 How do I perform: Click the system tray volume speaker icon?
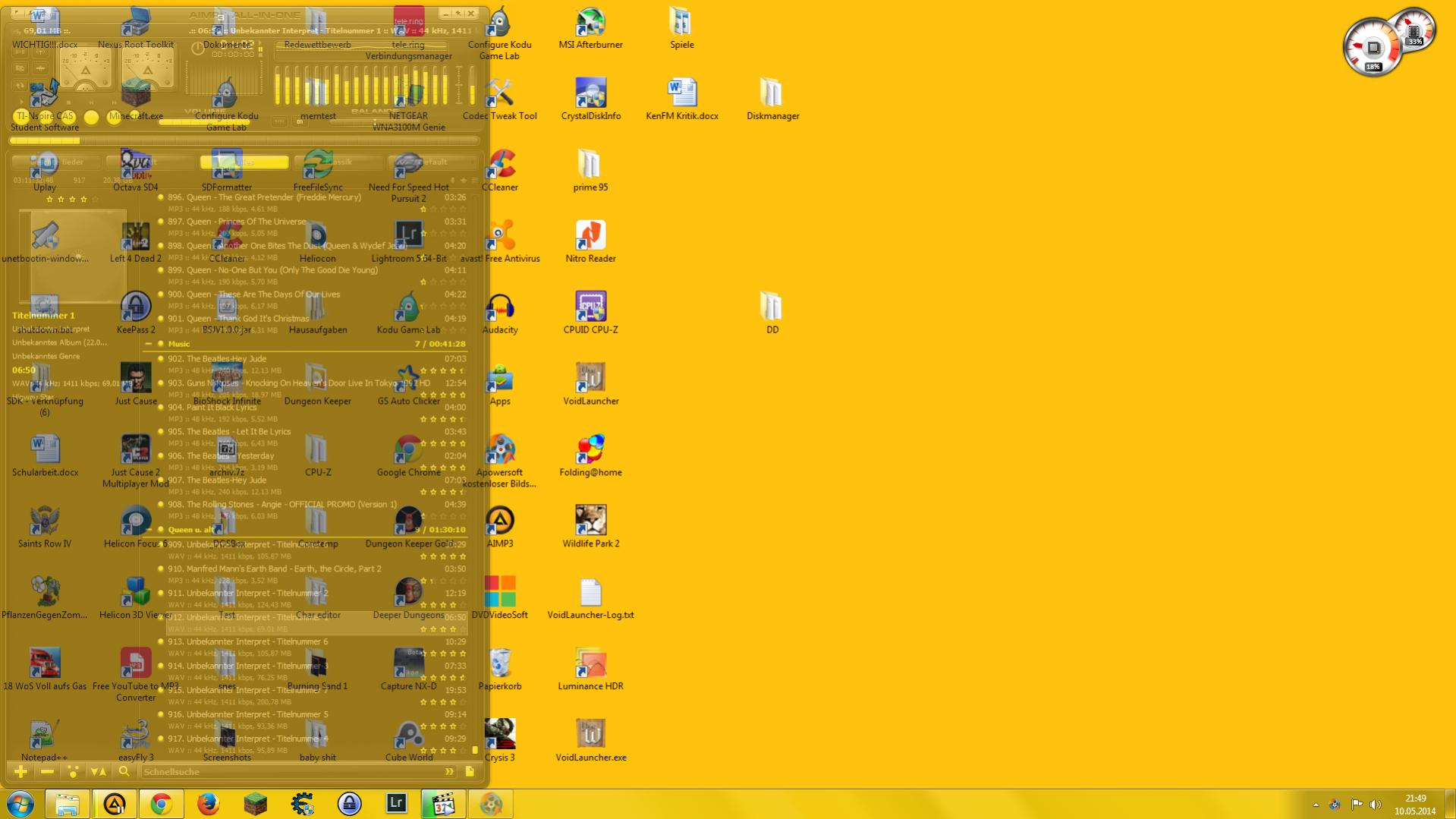(1376, 805)
